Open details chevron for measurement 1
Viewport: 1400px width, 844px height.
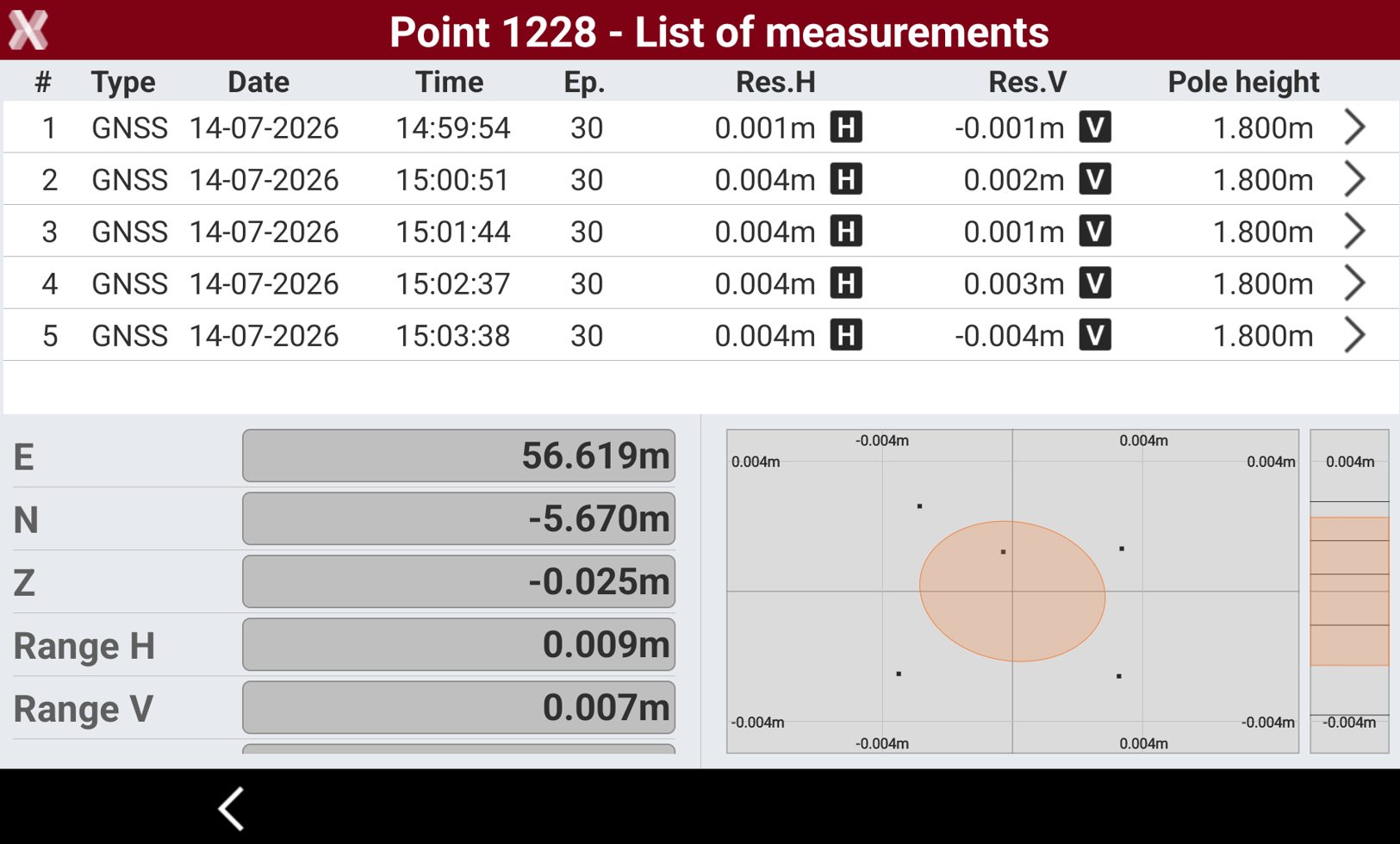click(1354, 127)
